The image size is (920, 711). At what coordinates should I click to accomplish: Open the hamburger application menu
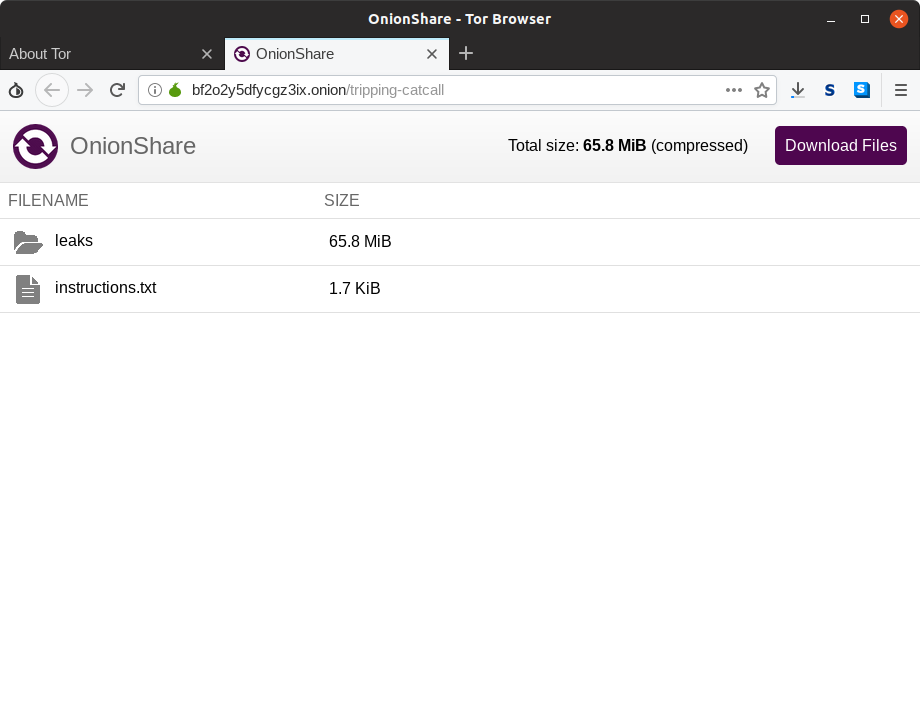[x=901, y=90]
